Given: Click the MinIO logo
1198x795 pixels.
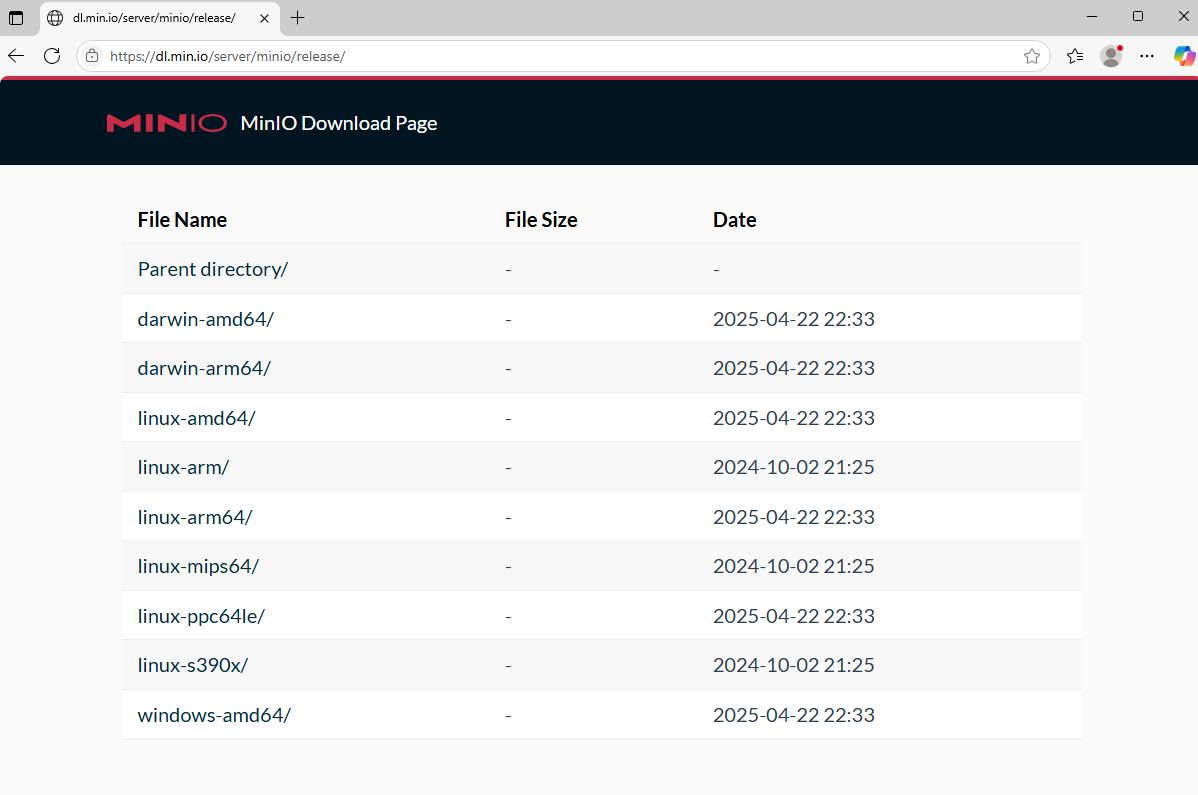Looking at the screenshot, I should click(x=167, y=123).
